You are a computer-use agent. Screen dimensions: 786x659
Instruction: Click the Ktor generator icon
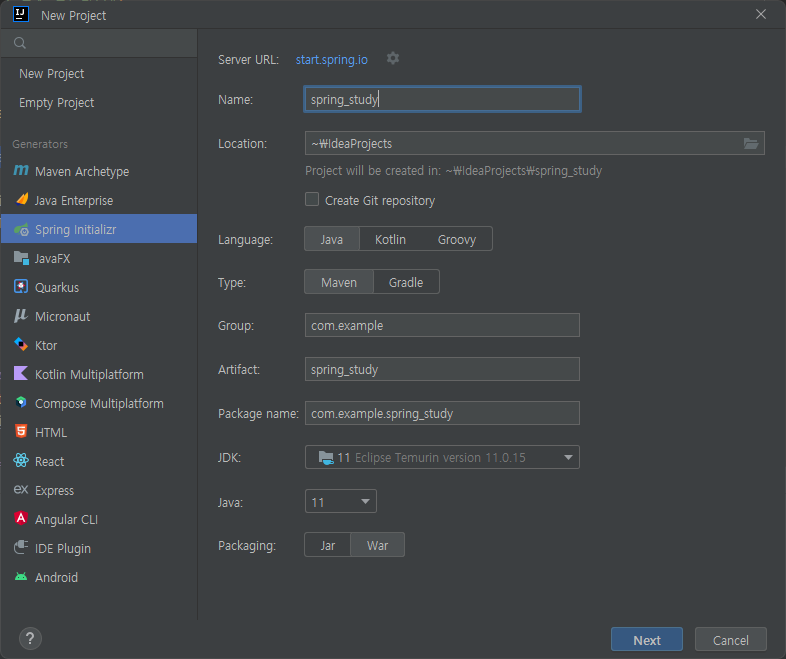21,345
